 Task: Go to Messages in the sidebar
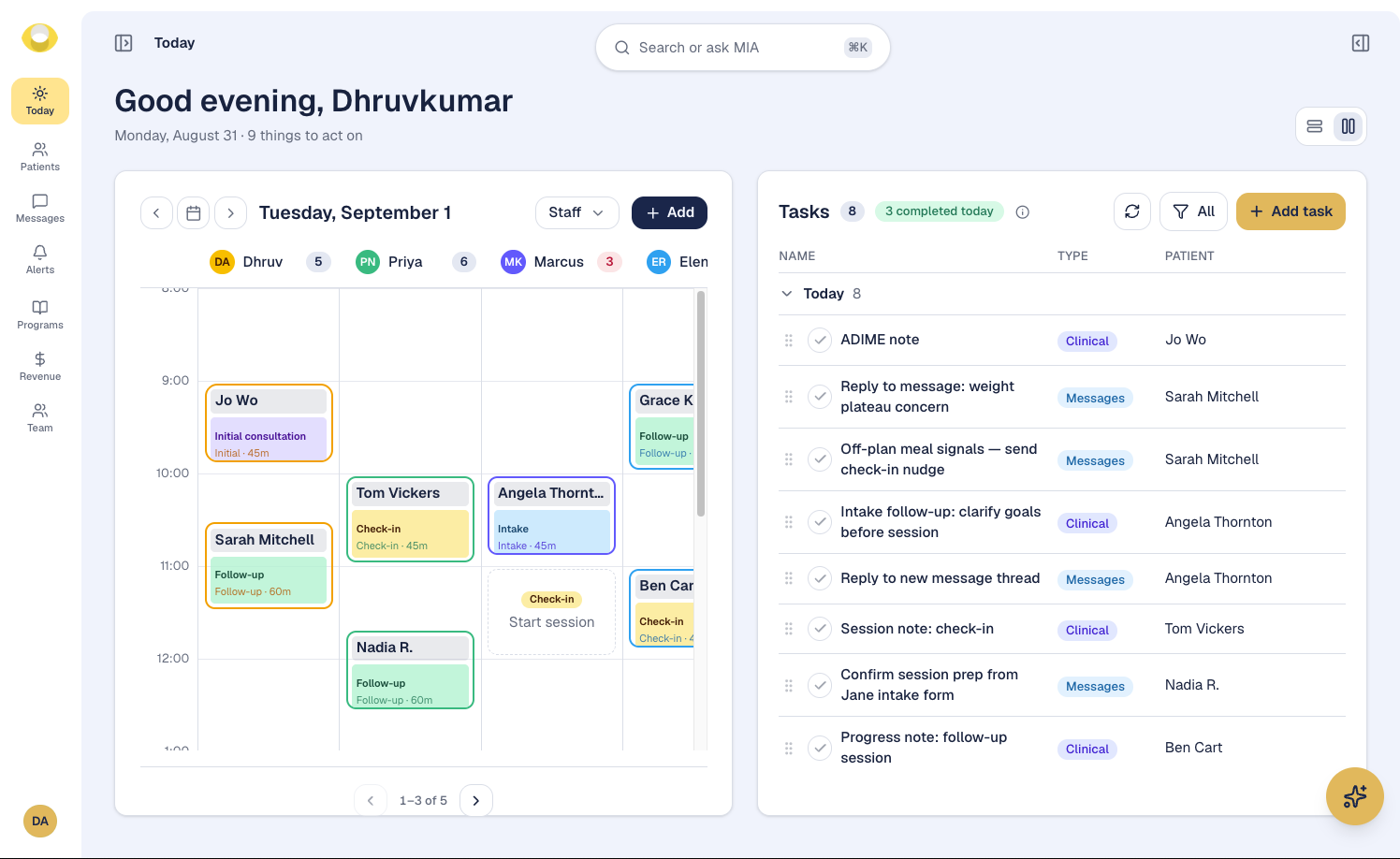[x=40, y=208]
